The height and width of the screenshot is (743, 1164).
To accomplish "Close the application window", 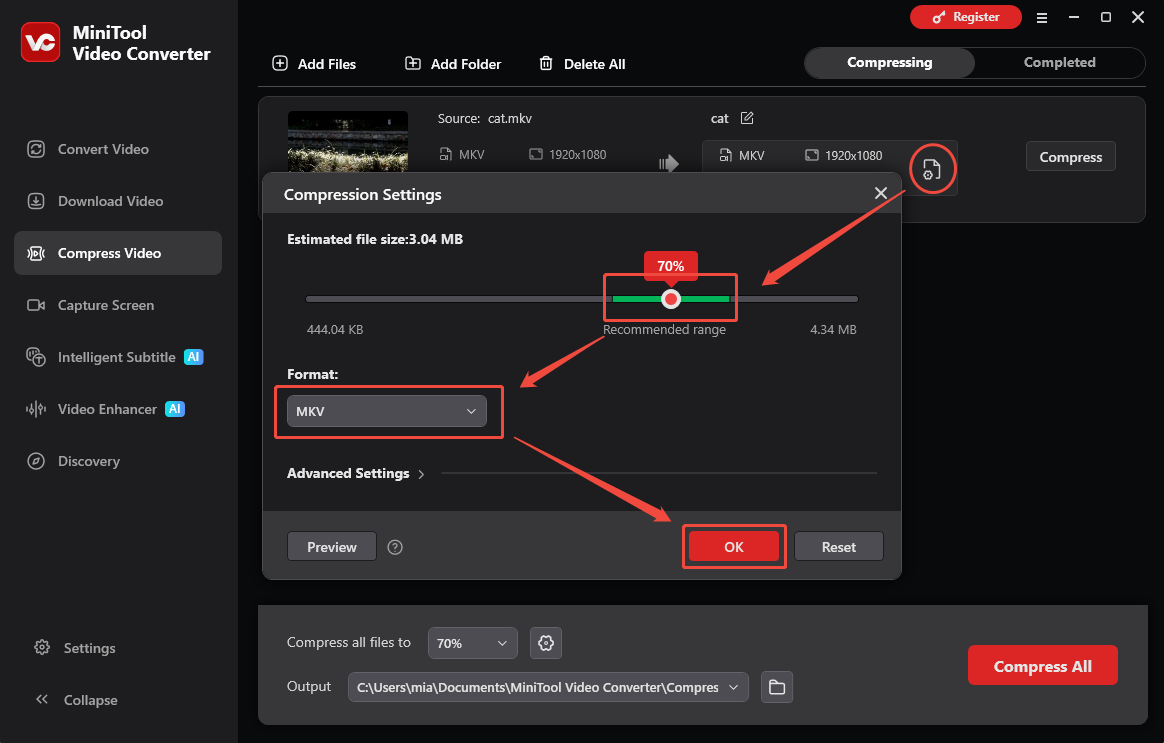I will [x=1137, y=17].
